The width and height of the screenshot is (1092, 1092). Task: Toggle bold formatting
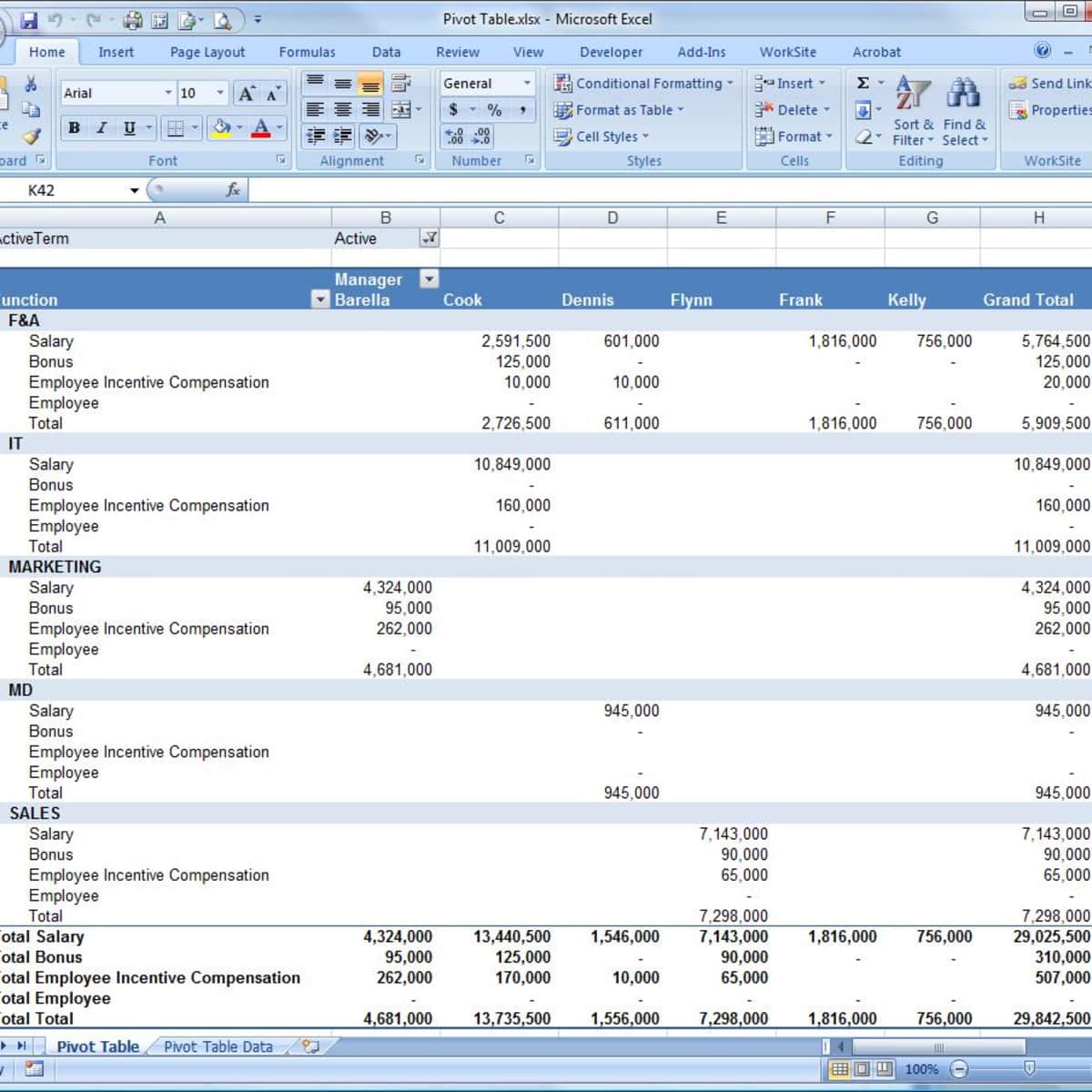click(x=72, y=127)
